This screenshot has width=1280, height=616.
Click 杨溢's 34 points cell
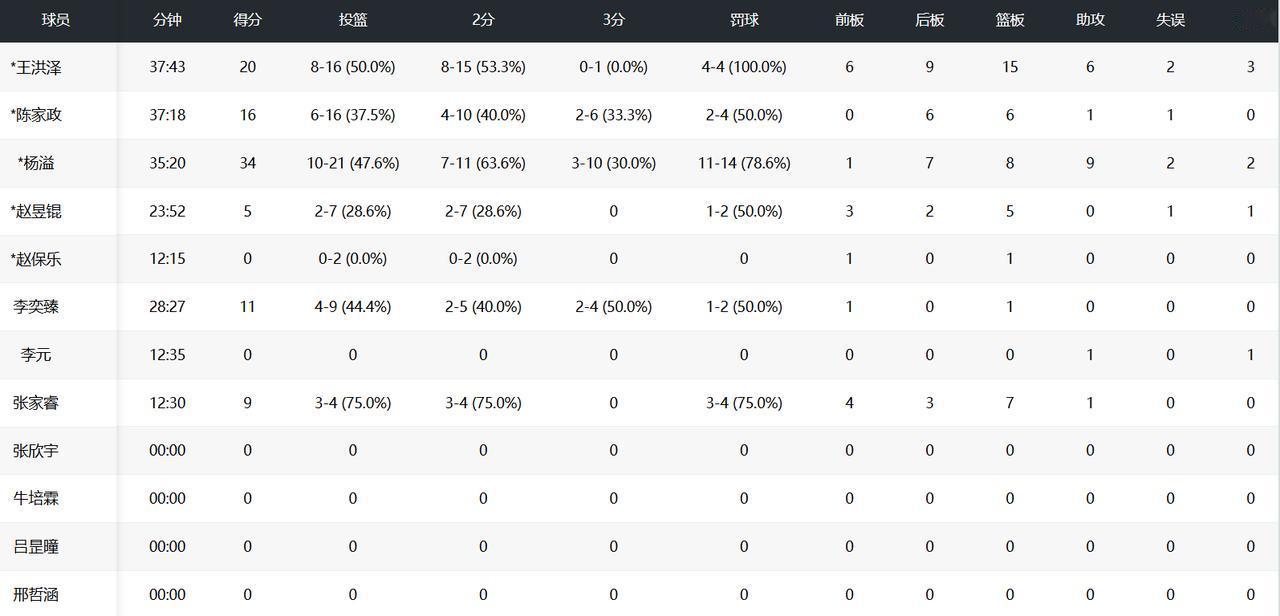click(x=247, y=163)
